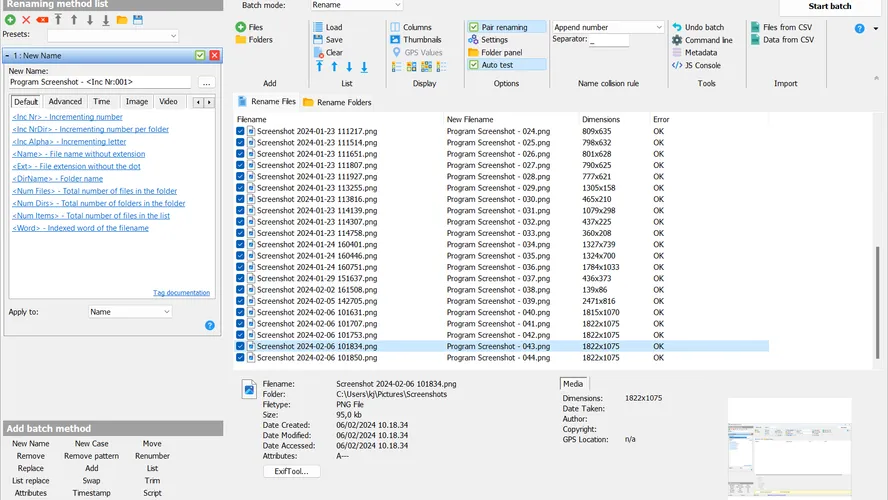Move selected file to bottom of file list
888x500 pixels.
(x=364, y=67)
